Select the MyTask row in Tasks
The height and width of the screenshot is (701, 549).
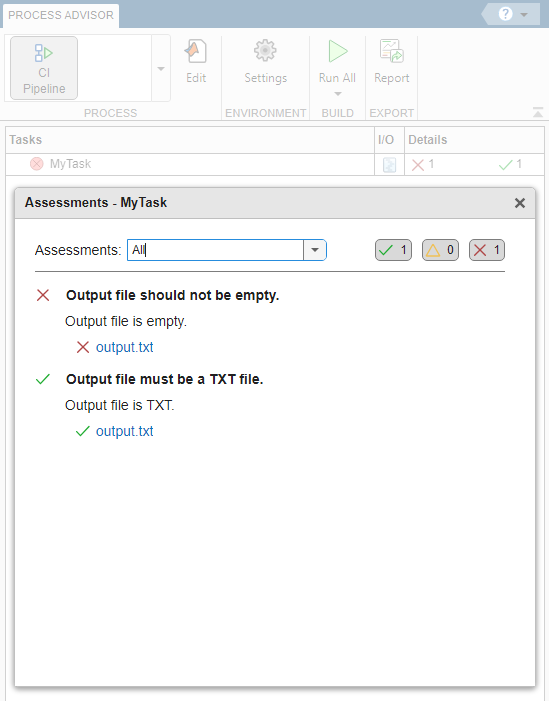click(190, 164)
